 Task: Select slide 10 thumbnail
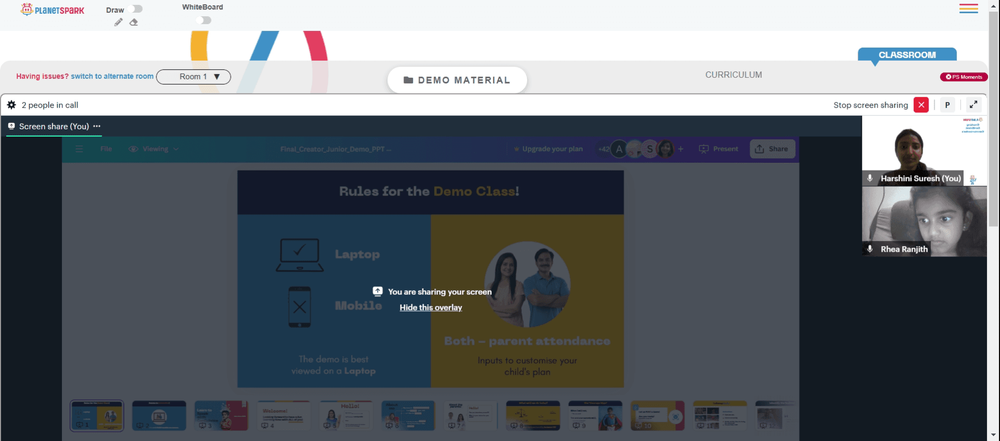click(658, 415)
